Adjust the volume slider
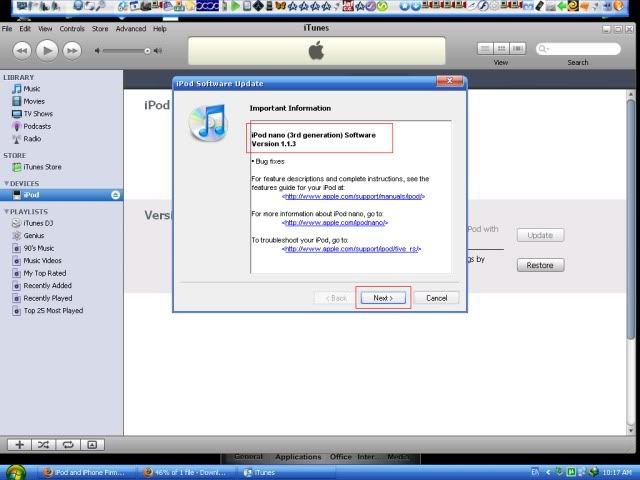The width and height of the screenshot is (640, 480). 147,50
